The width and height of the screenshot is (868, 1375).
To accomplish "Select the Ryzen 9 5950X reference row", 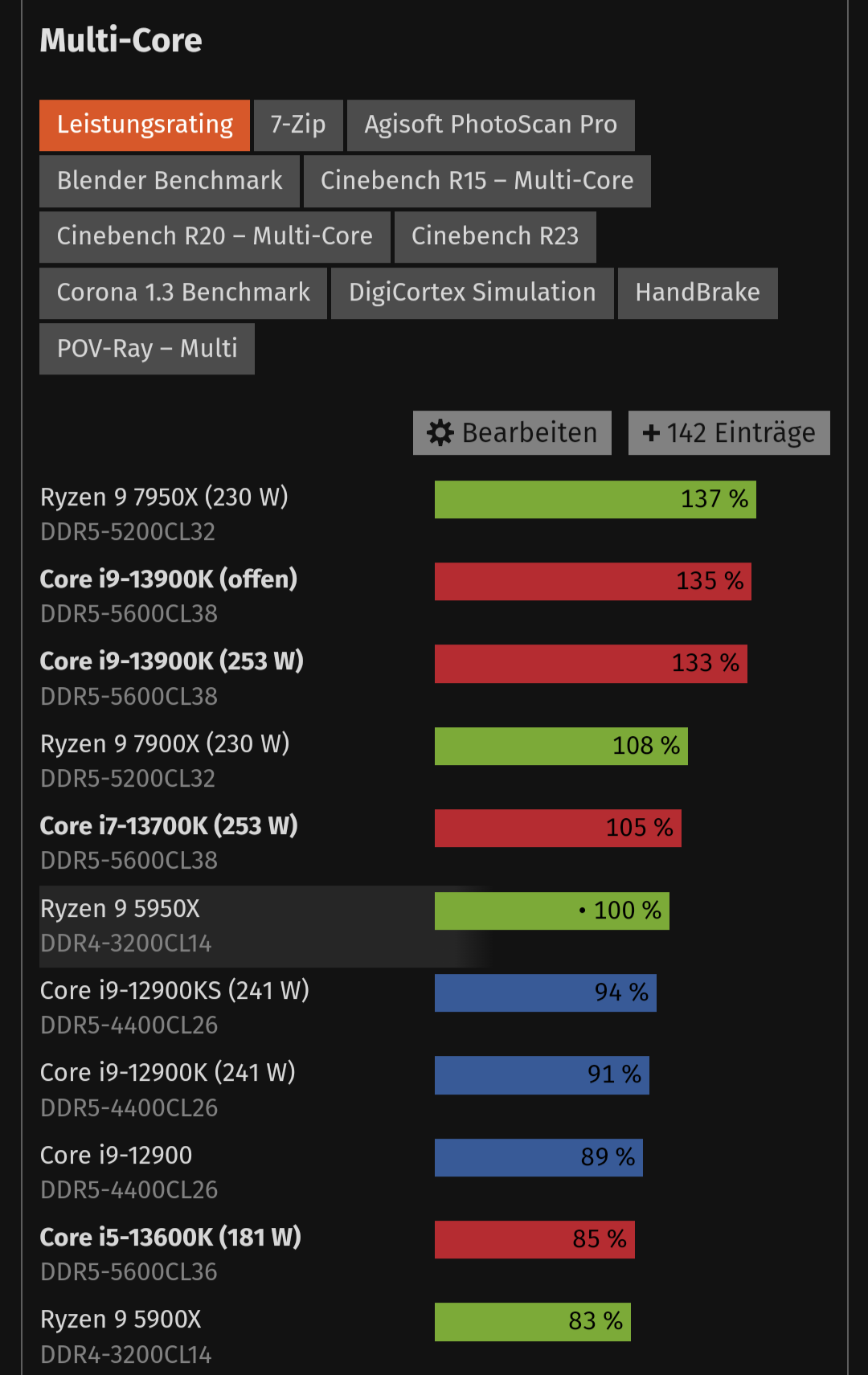I will (x=241, y=926).
